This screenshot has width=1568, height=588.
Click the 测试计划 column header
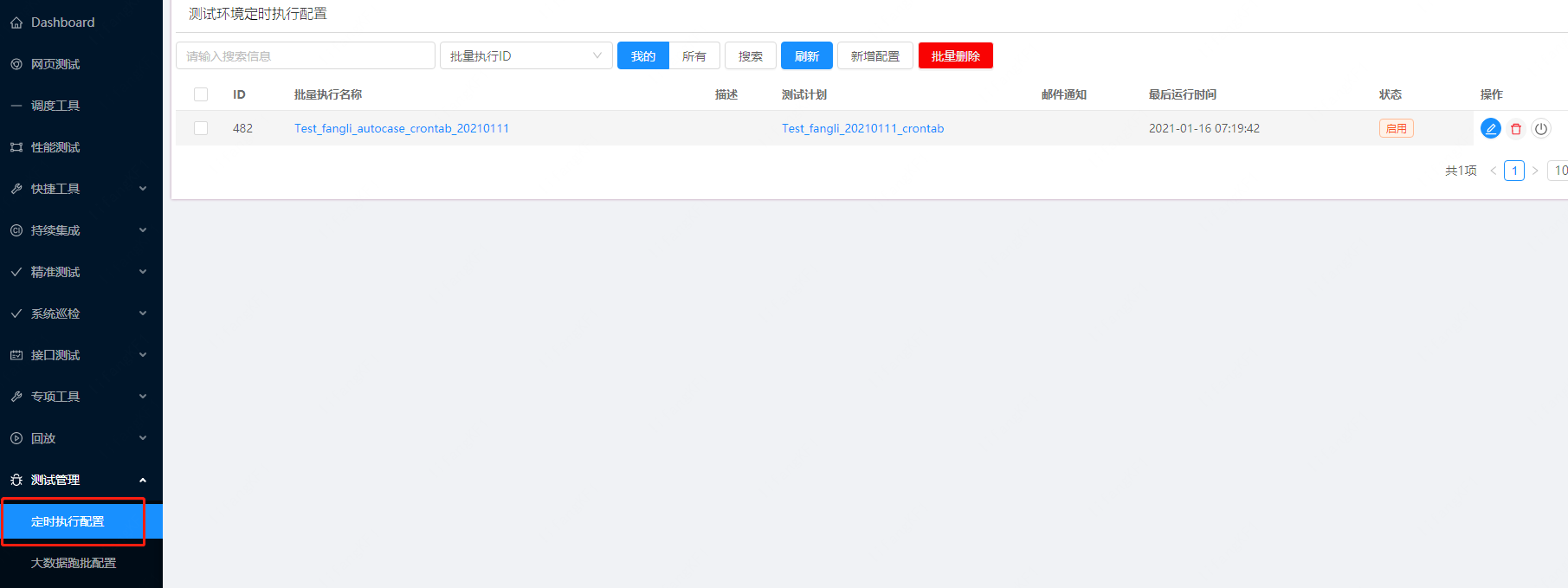(804, 94)
